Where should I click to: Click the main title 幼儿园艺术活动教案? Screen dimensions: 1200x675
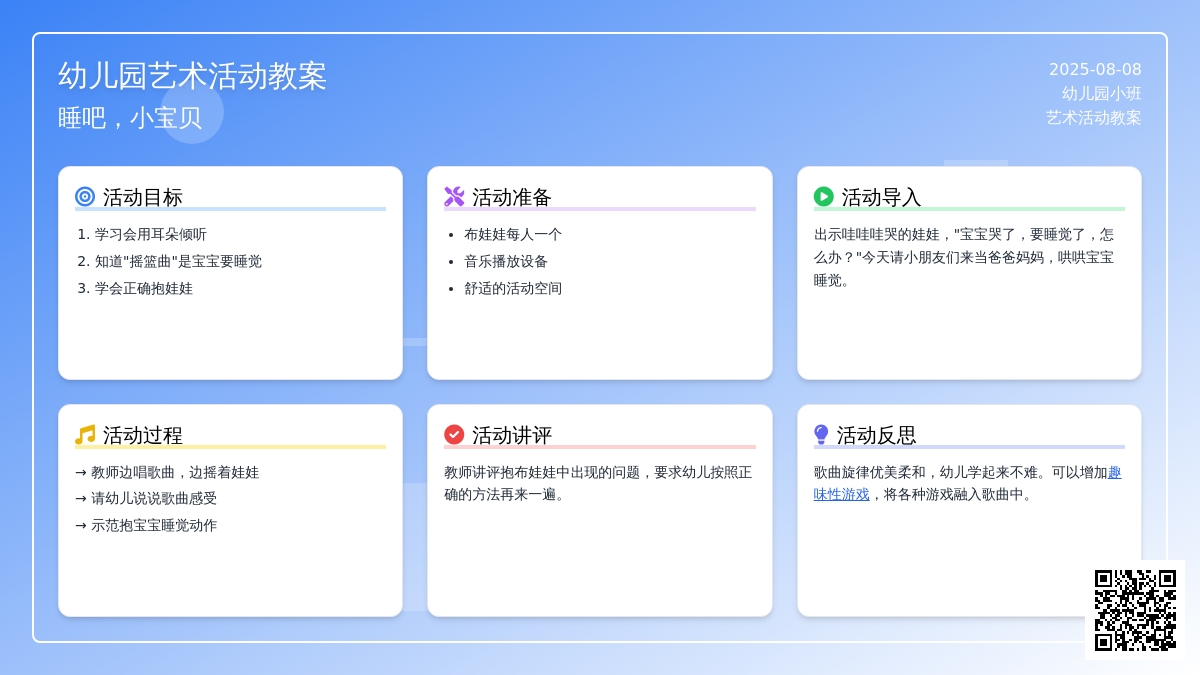(x=193, y=76)
